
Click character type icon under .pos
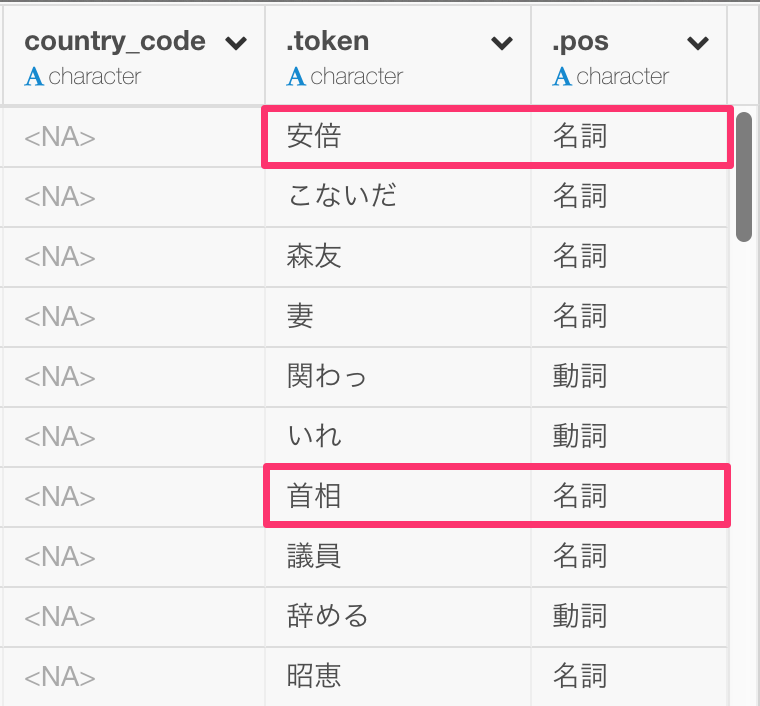(x=562, y=76)
